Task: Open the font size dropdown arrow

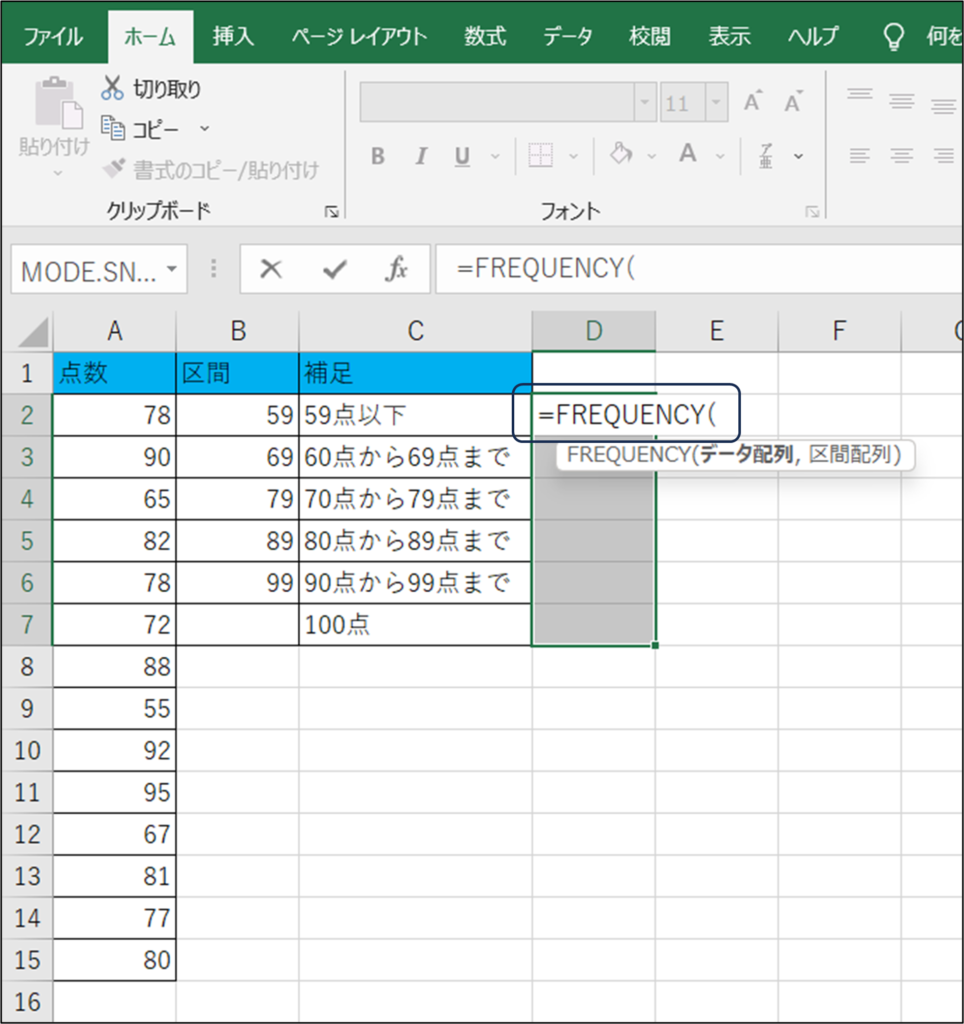Action: coord(716,101)
